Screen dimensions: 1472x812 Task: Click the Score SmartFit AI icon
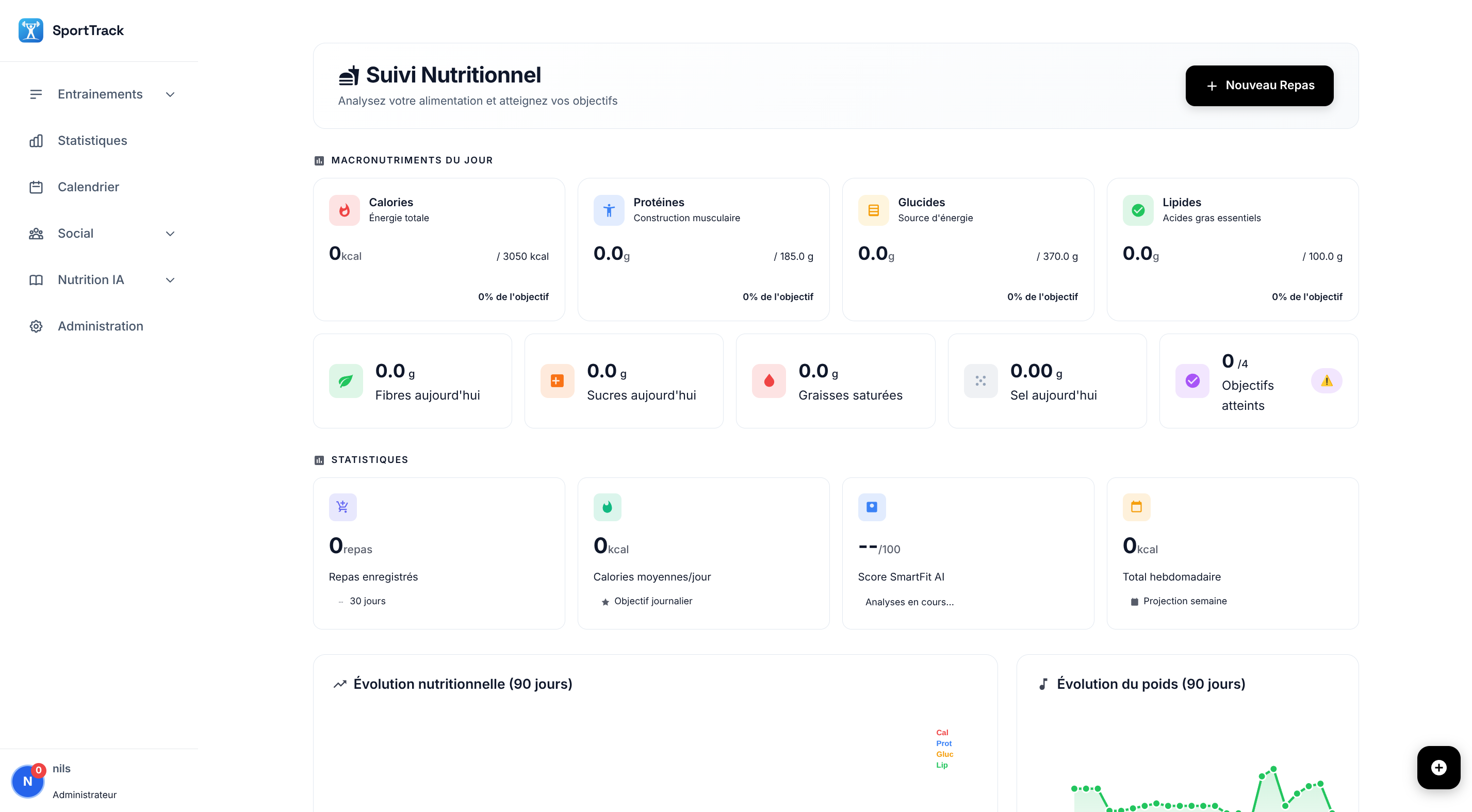click(872, 506)
